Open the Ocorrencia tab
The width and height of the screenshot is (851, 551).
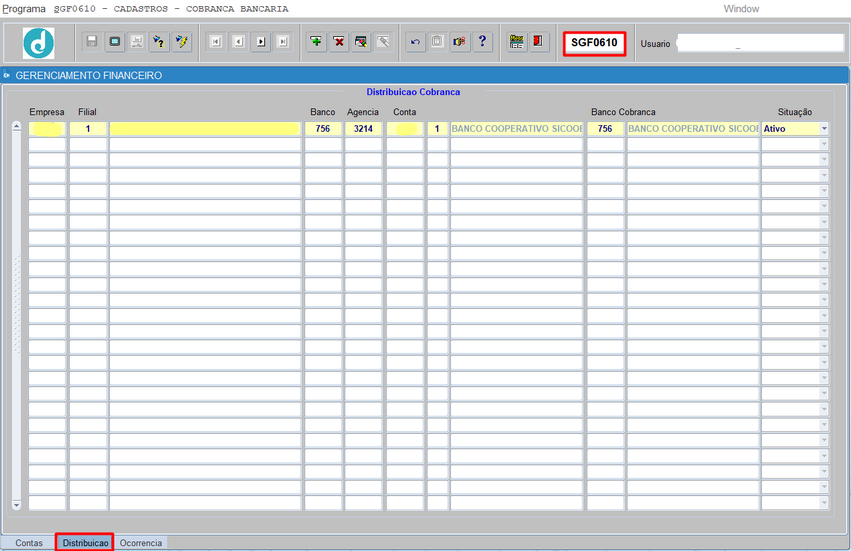[x=141, y=543]
